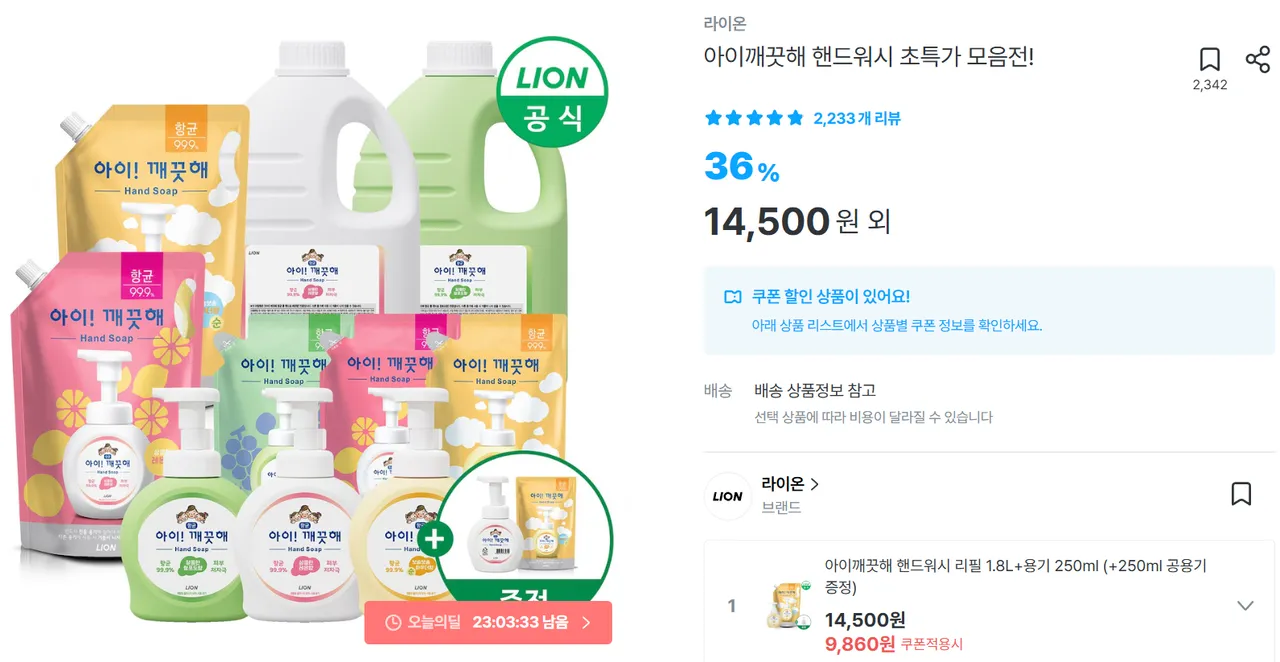Click the five-star rating icons

click(x=754, y=118)
